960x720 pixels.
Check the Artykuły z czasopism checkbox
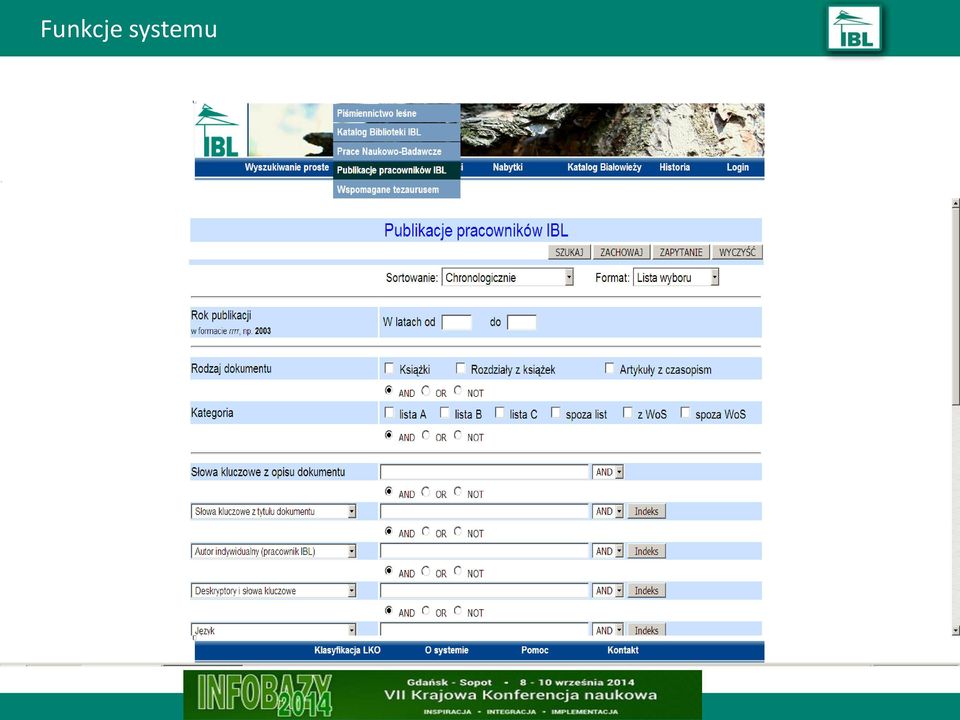609,368
